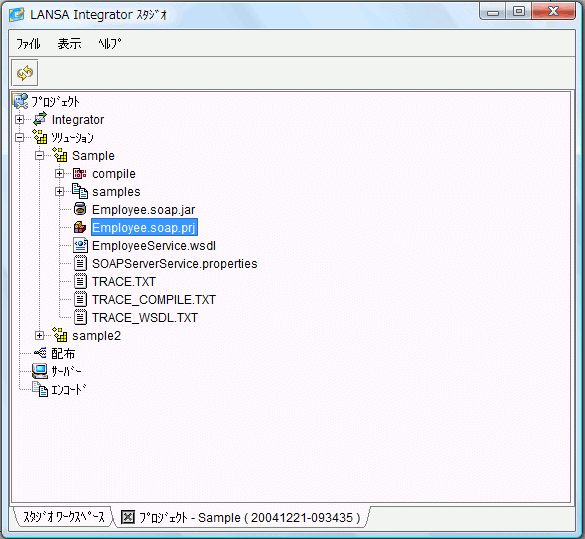The width and height of the screenshot is (585, 539).
Task: Select the EmployeeService.wsdl file icon
Action: 80,245
